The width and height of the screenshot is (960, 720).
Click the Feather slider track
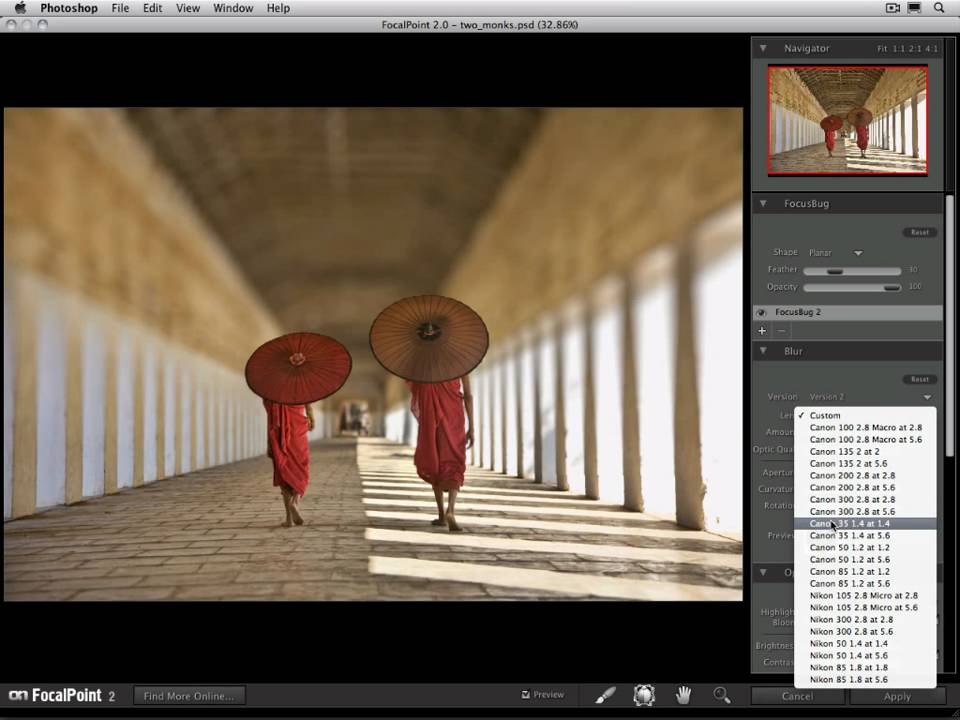pyautogui.click(x=852, y=271)
